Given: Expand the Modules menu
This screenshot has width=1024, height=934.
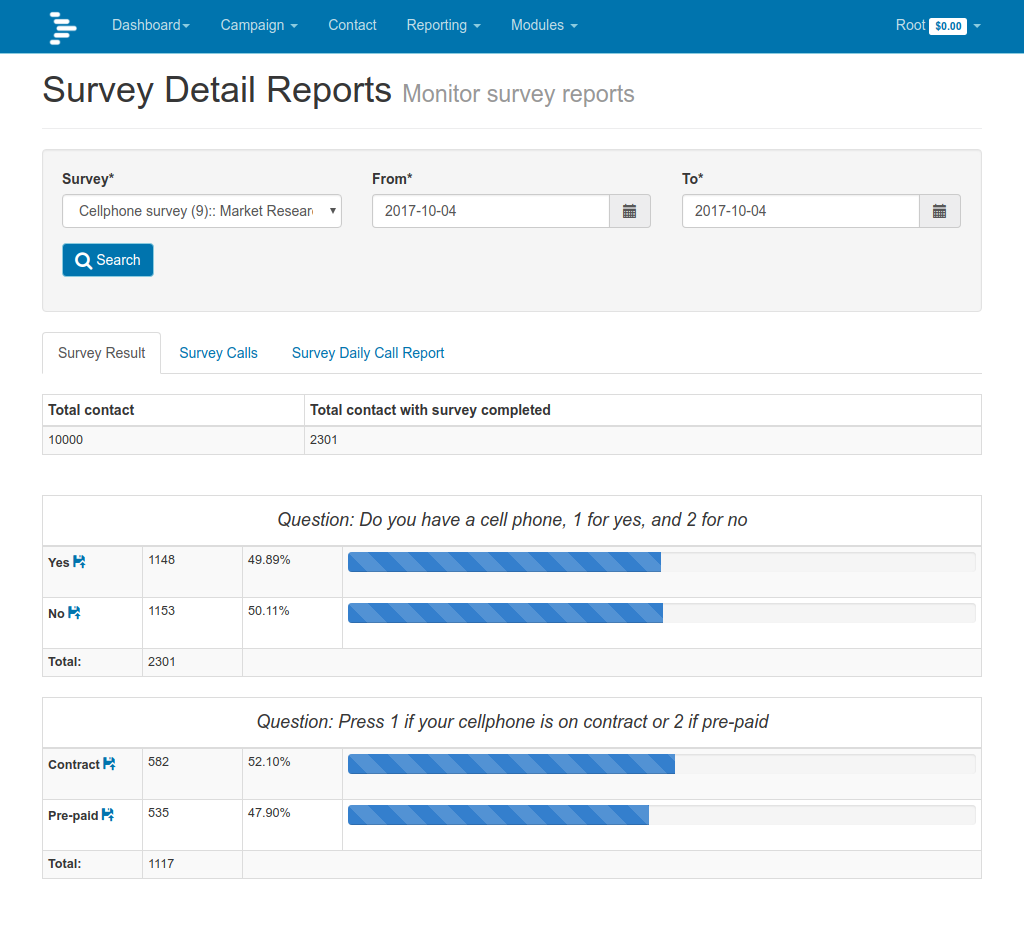Looking at the screenshot, I should coord(543,26).
